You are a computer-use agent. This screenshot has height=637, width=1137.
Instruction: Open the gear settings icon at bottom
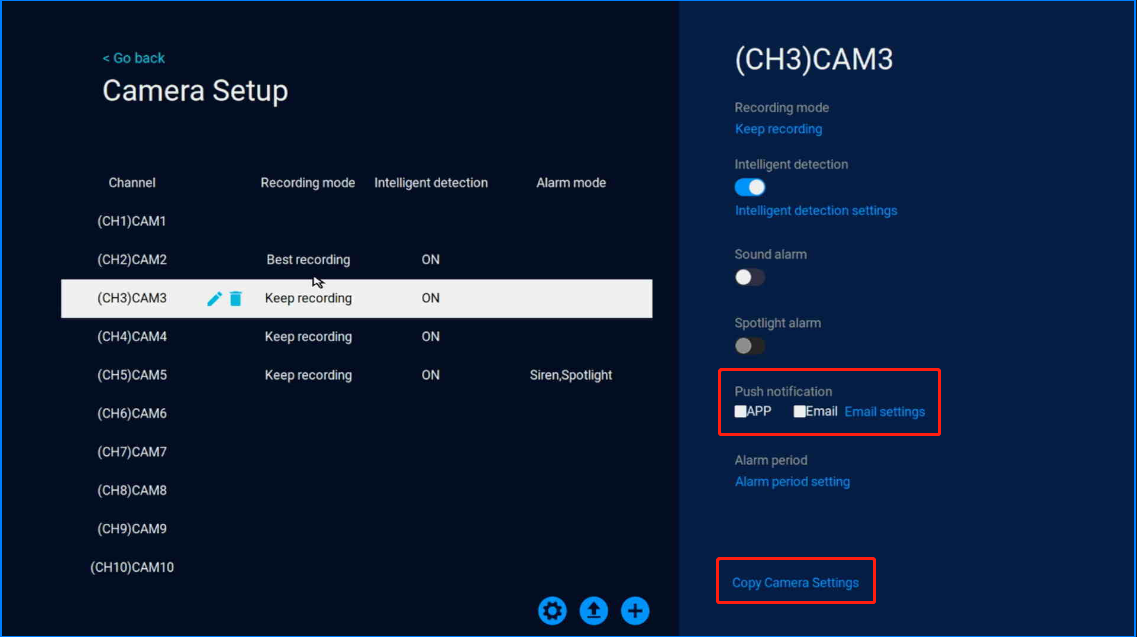[x=552, y=611]
